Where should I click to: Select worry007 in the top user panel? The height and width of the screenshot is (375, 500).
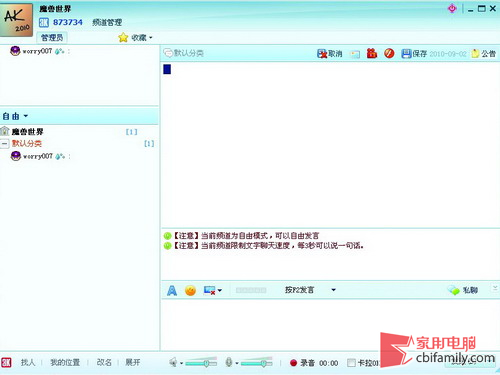(37, 51)
